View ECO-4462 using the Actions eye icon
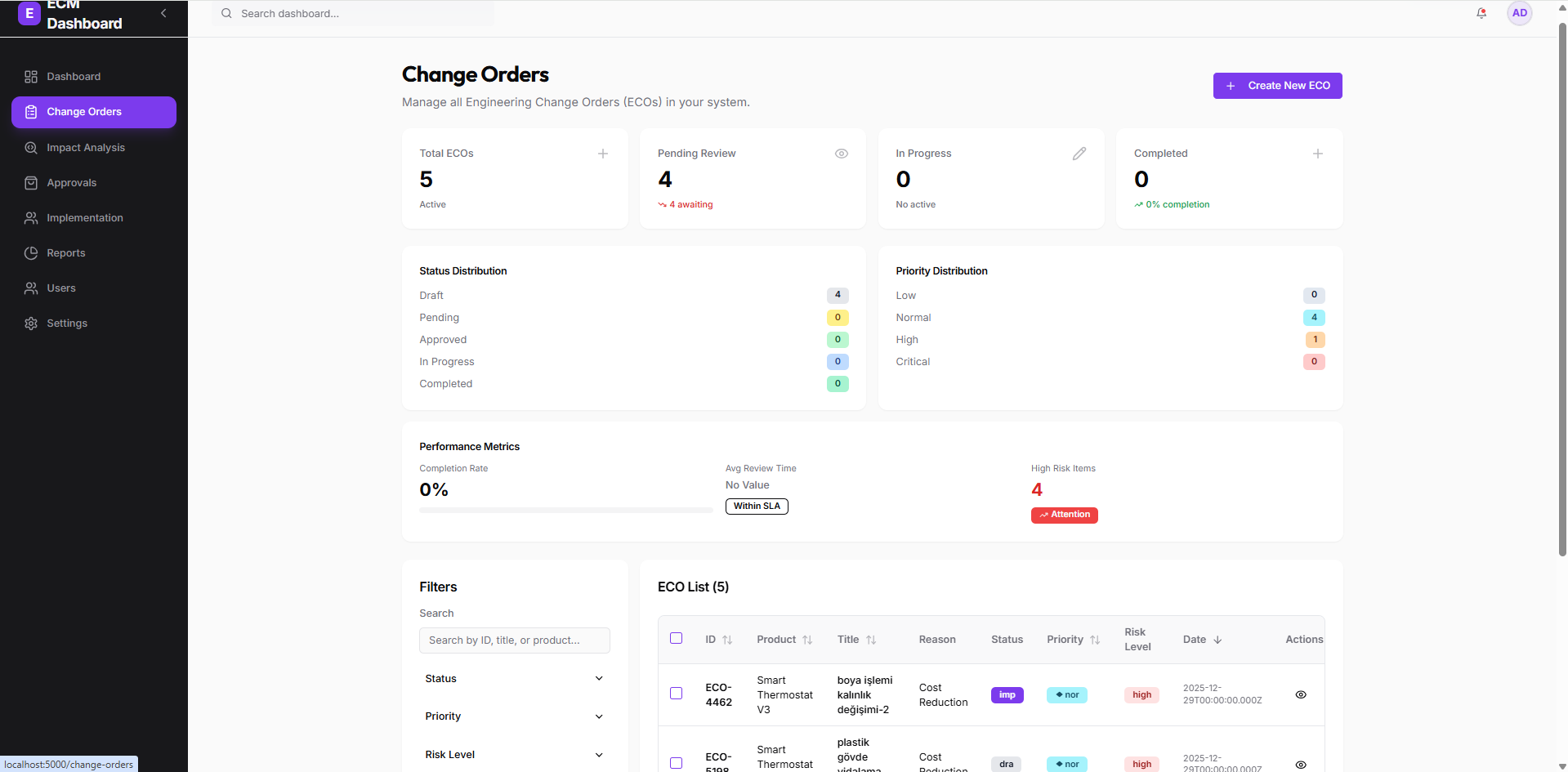1568x772 pixels. pos(1301,694)
